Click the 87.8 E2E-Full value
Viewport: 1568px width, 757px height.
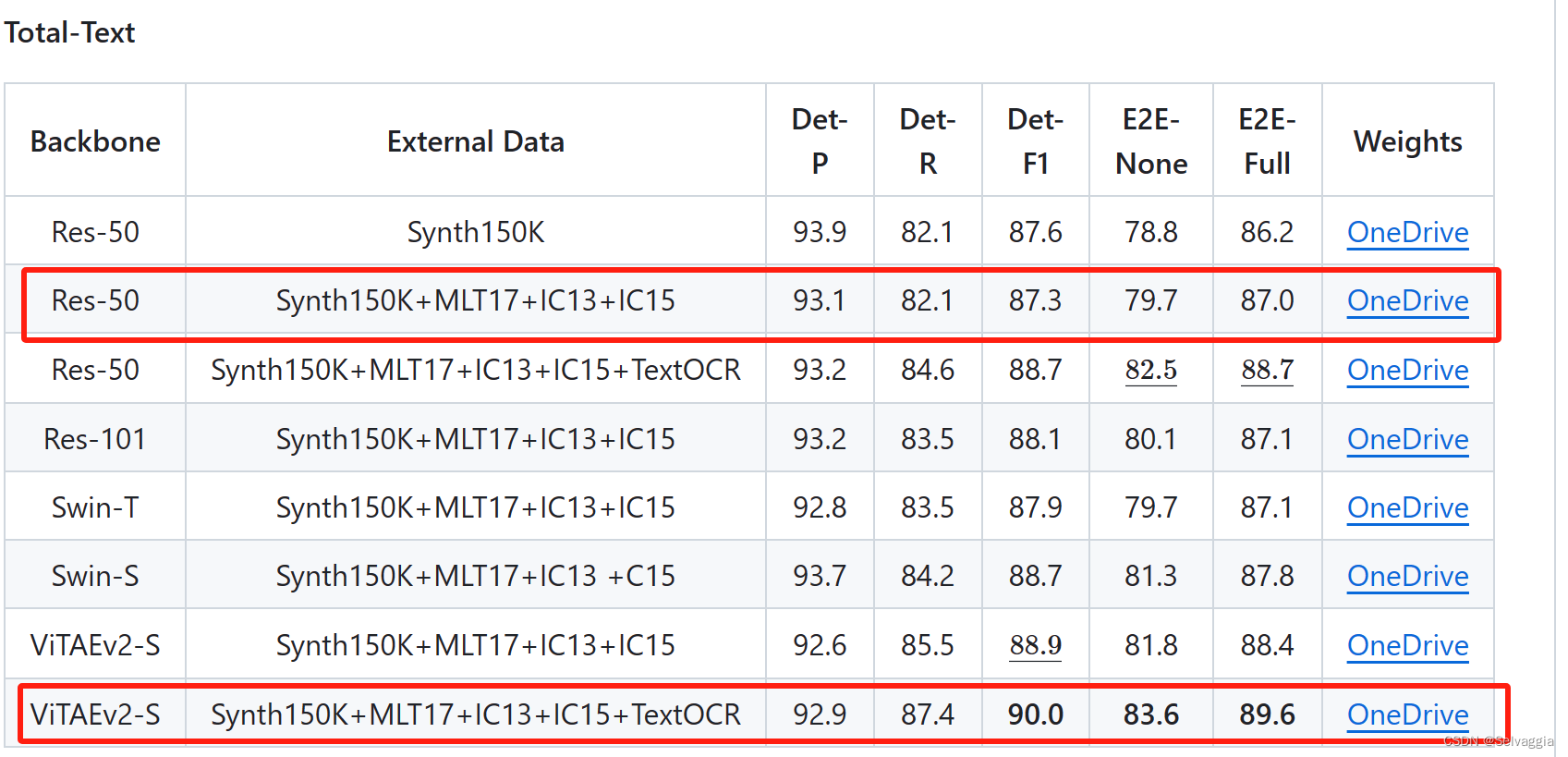point(1267,576)
